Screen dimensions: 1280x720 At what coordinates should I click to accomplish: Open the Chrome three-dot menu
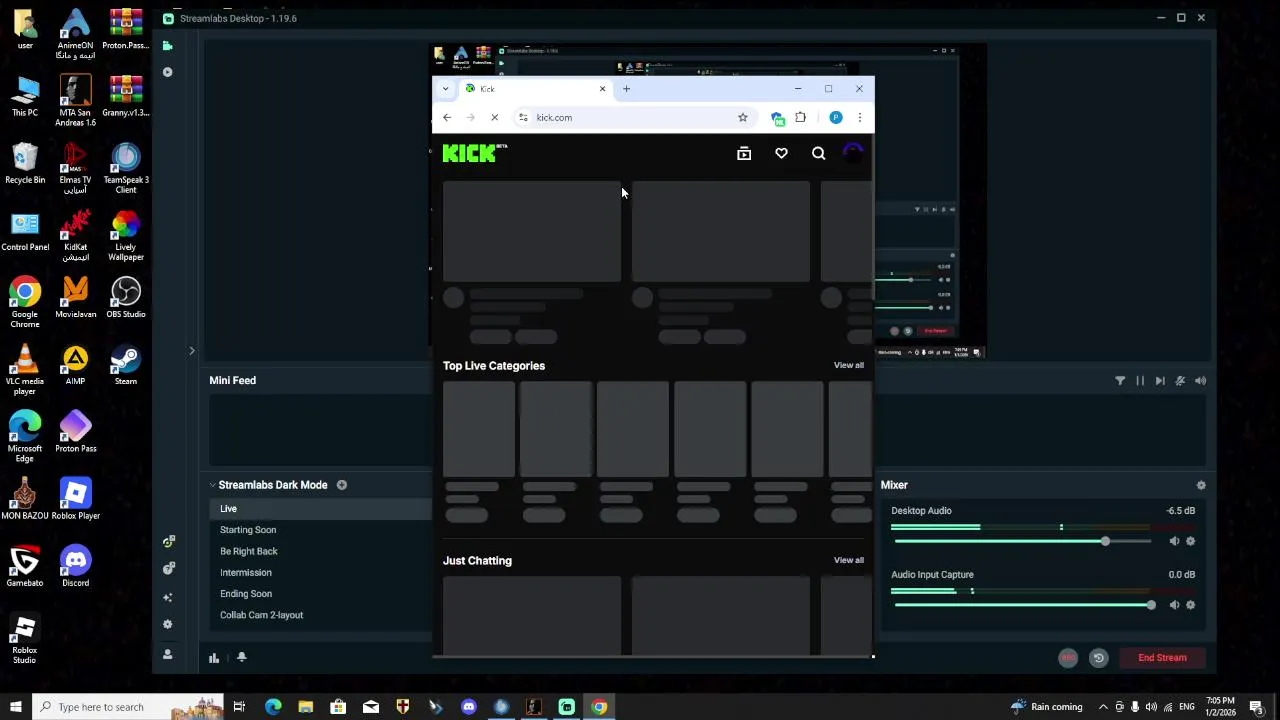tap(859, 117)
